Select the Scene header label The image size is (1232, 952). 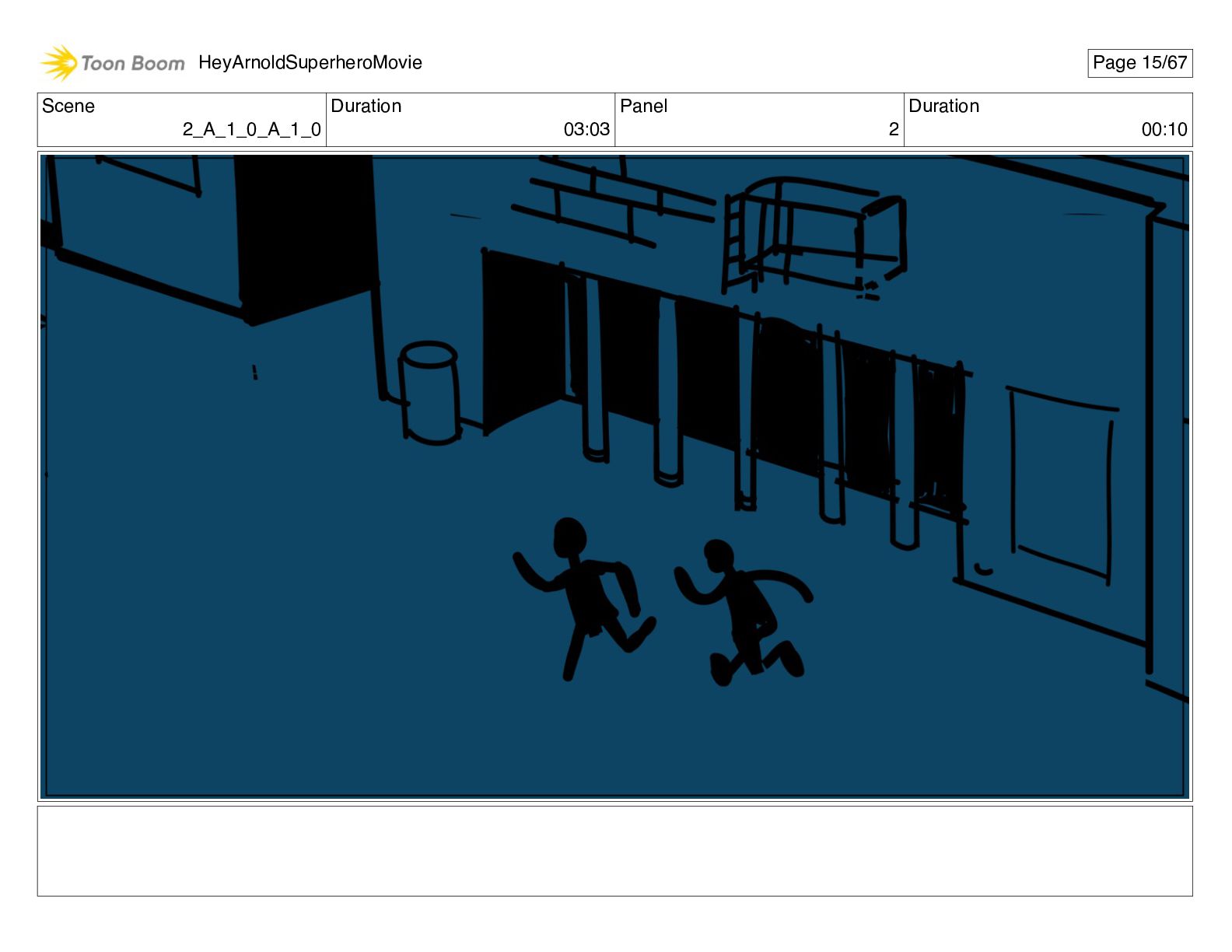(68, 106)
